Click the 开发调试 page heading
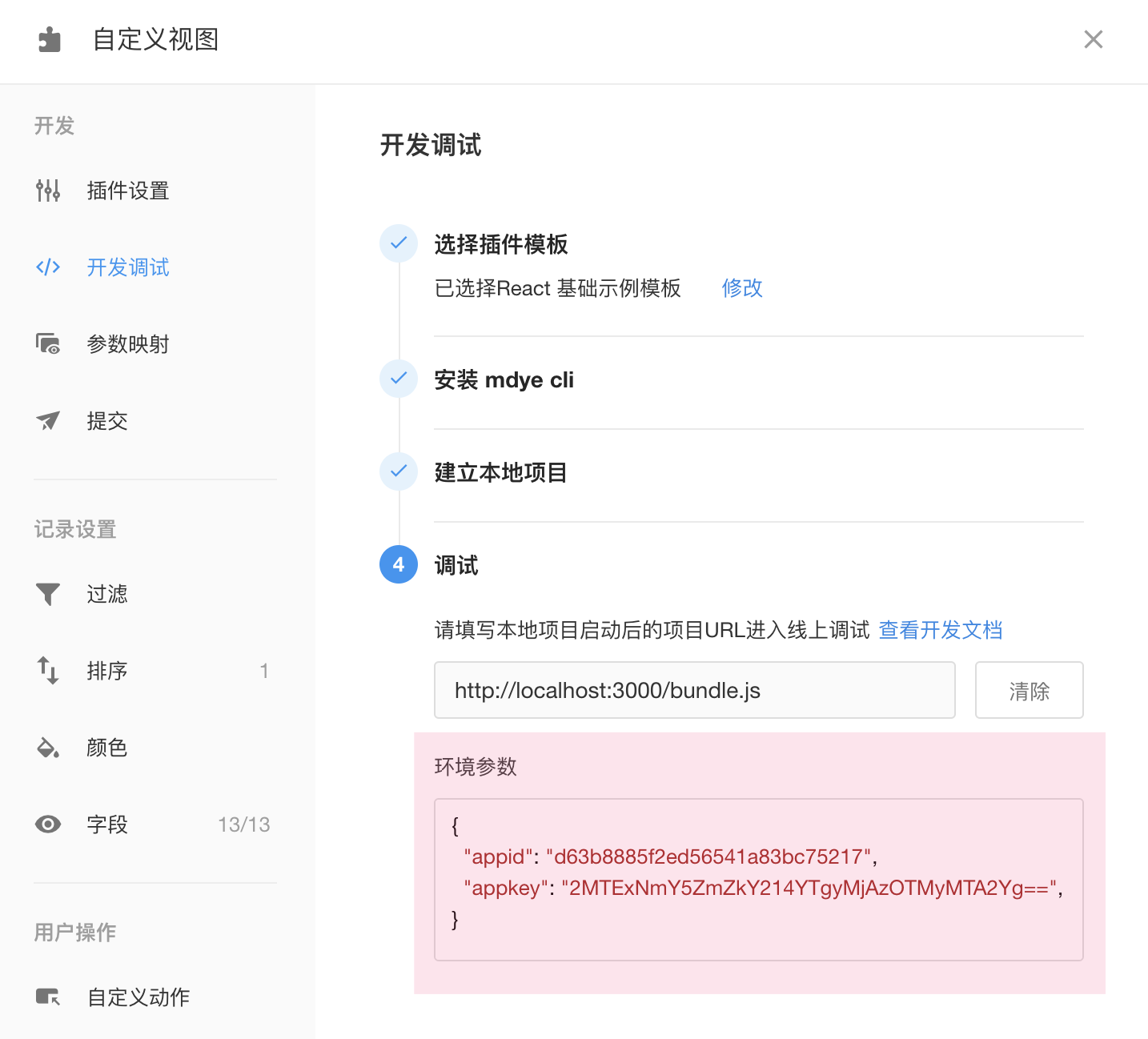 (431, 145)
